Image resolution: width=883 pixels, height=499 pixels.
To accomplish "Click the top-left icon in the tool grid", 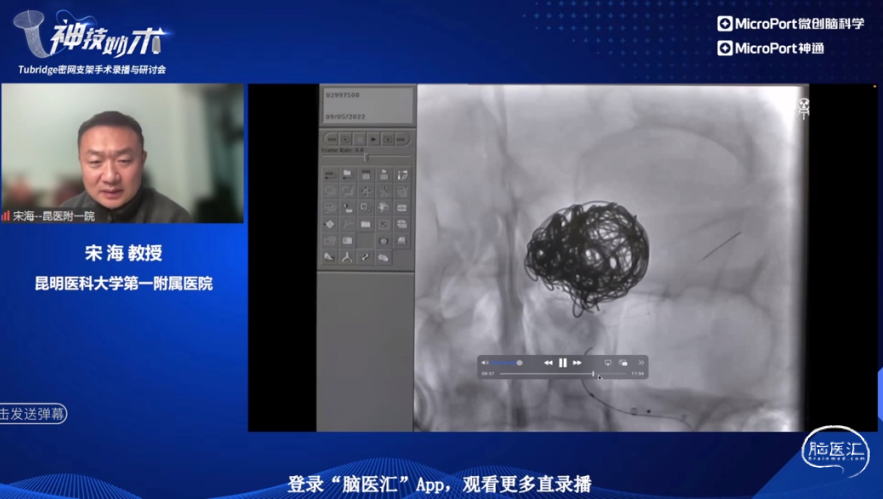I will click(329, 174).
